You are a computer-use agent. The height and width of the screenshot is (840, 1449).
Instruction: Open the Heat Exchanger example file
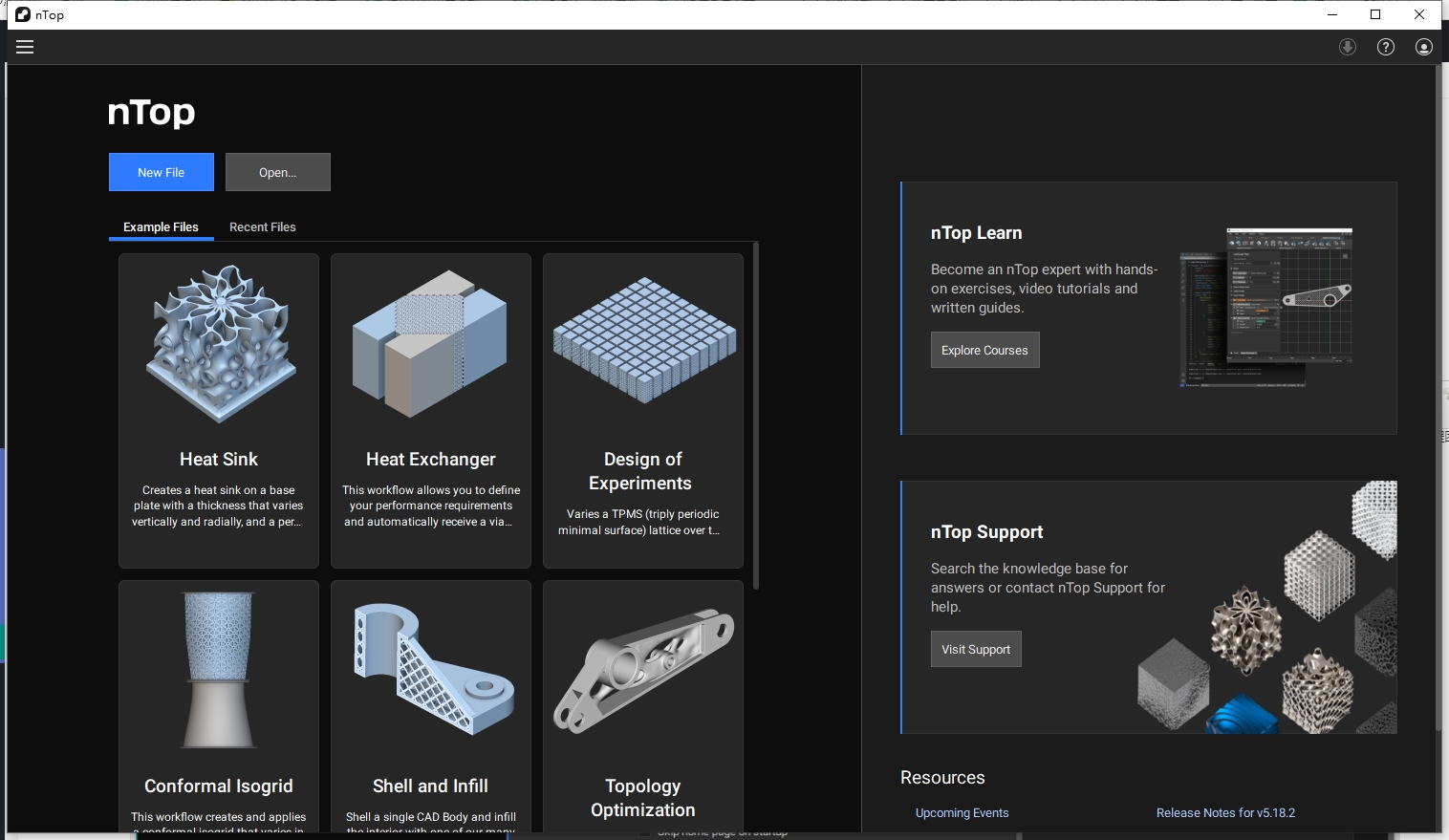(x=431, y=411)
